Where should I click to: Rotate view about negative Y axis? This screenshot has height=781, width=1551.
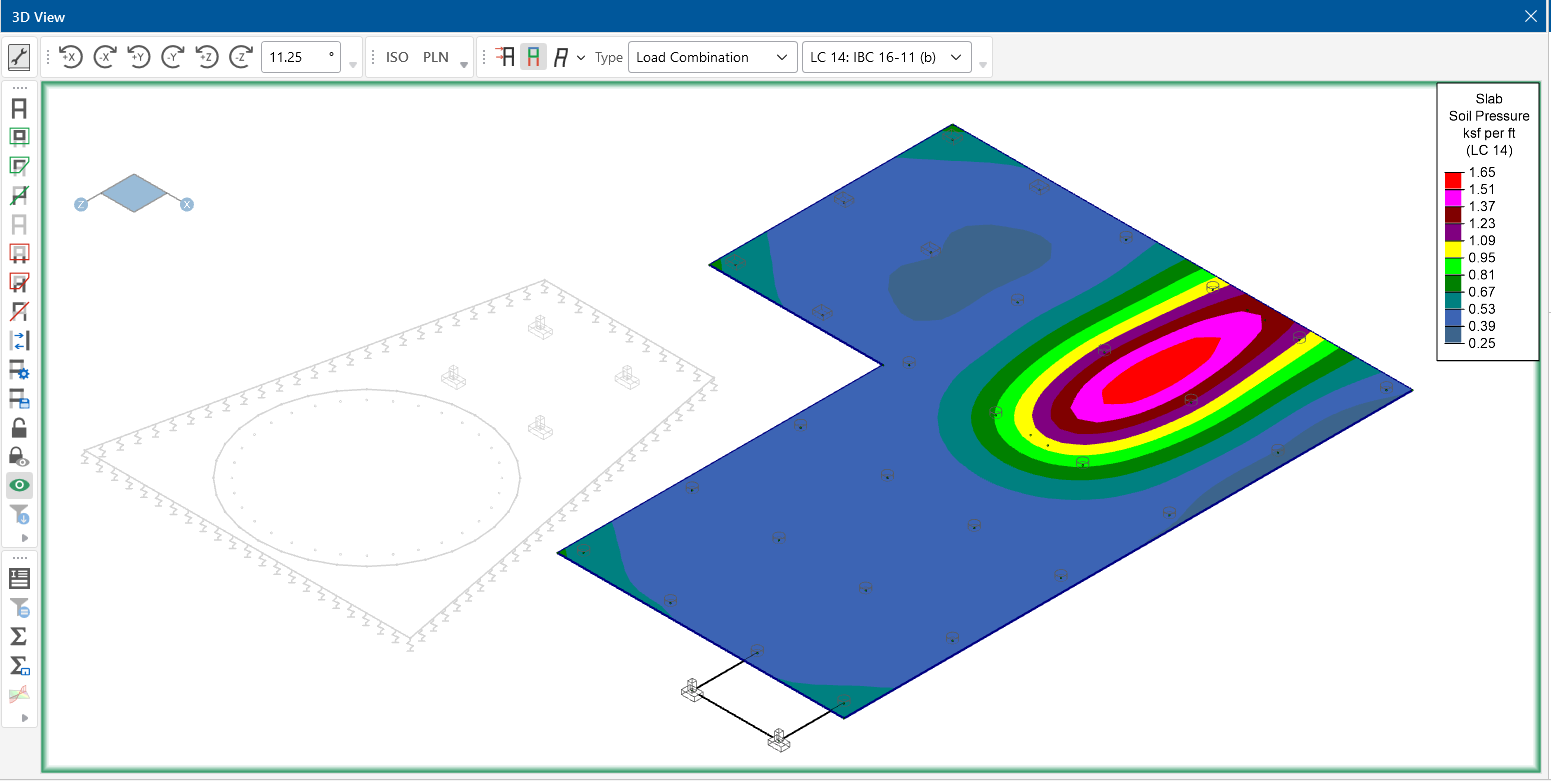(x=173, y=57)
